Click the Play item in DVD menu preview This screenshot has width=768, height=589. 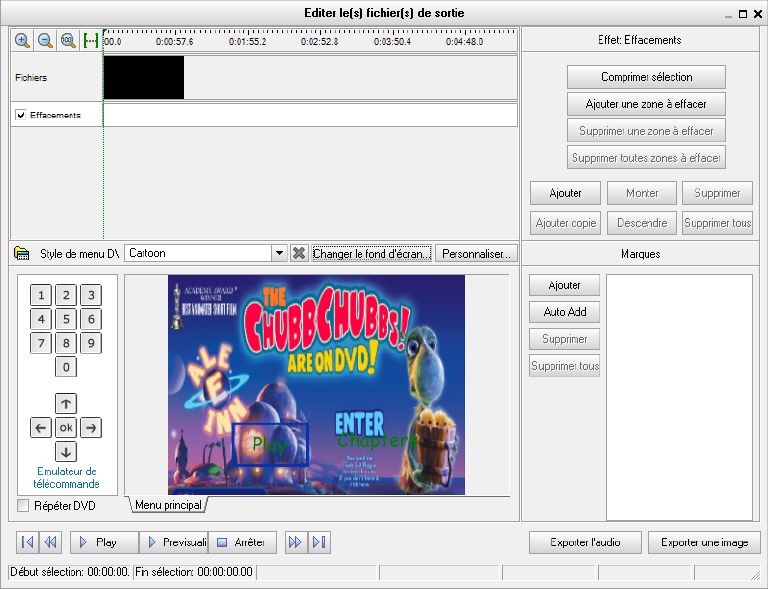tap(269, 445)
